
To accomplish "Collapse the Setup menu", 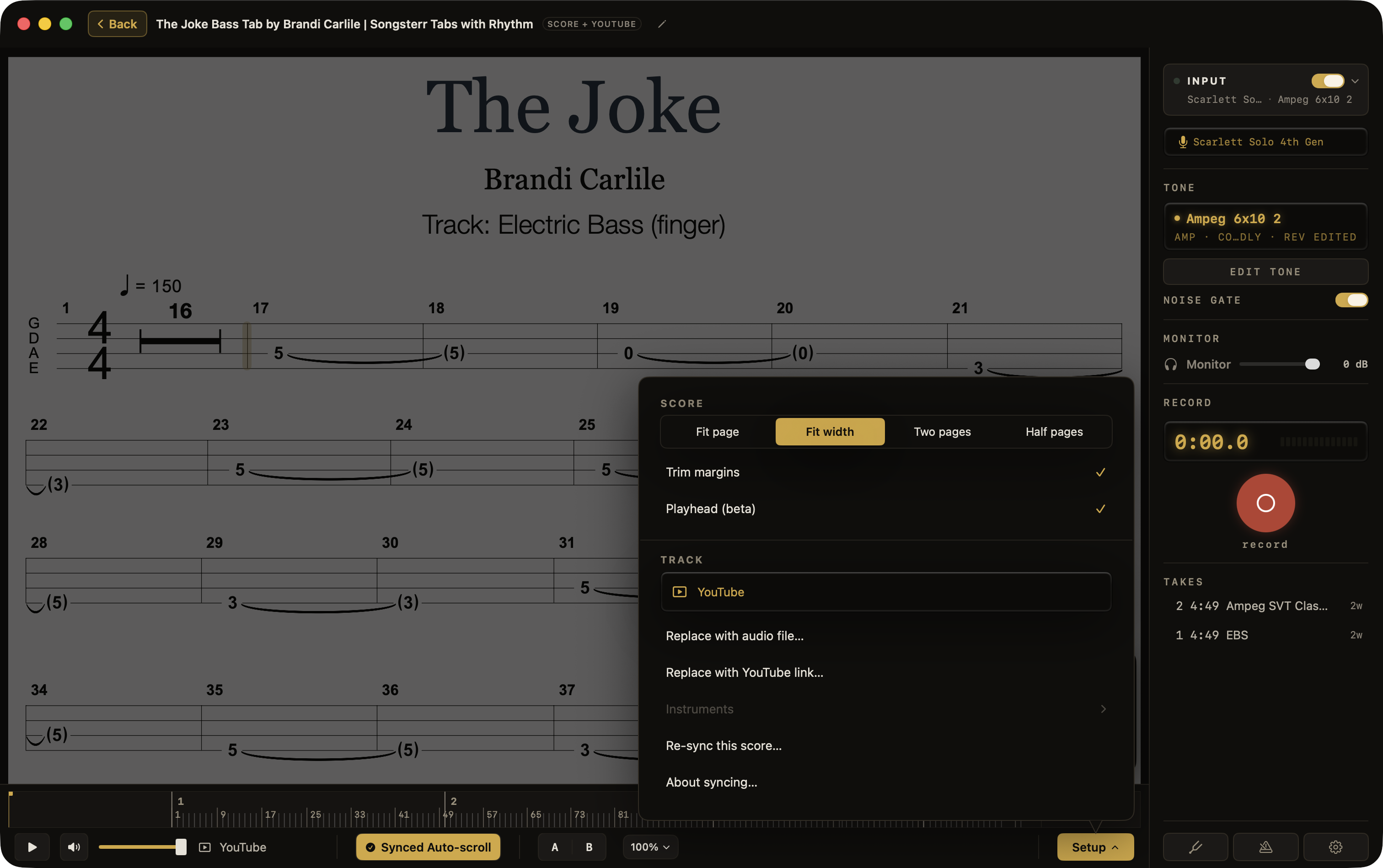I will coord(1095,847).
